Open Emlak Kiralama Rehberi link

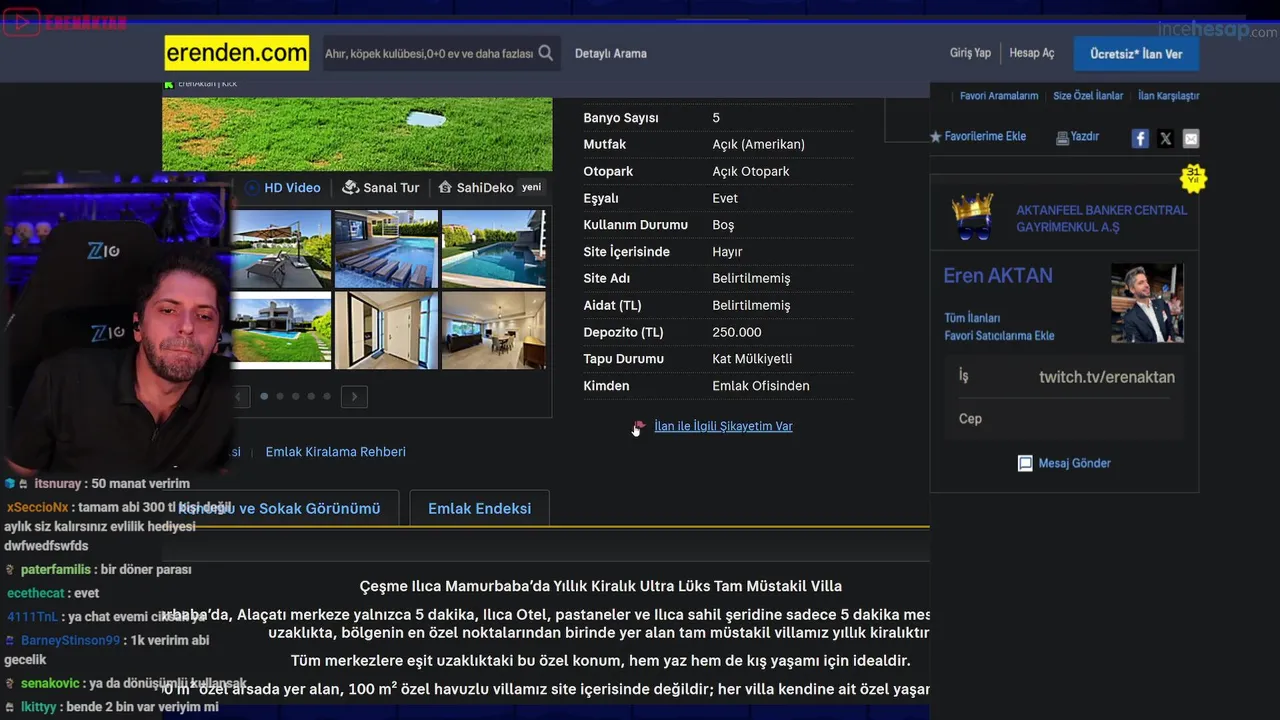coord(336,452)
